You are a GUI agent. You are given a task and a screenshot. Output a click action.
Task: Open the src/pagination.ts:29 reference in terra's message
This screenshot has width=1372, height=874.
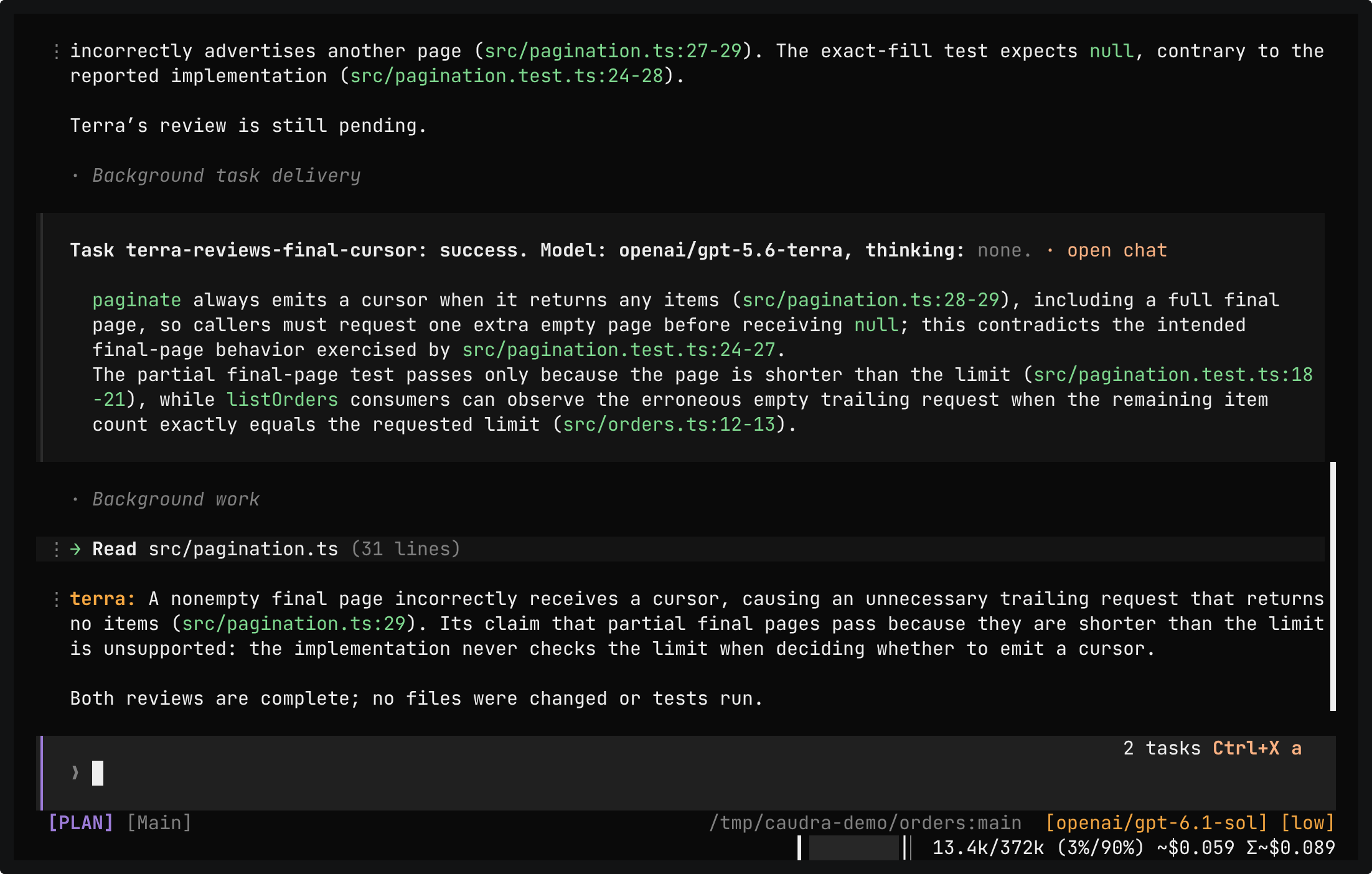tap(294, 624)
